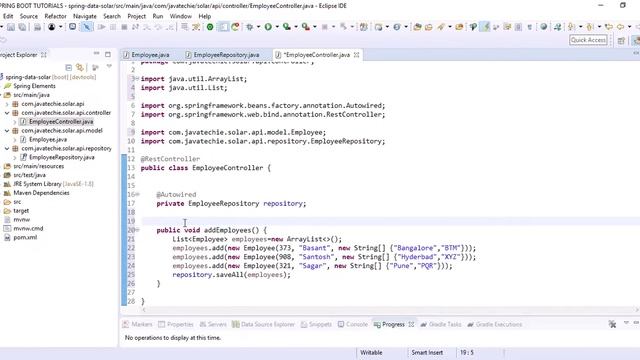This screenshot has width=640, height=360.
Task: Click the New Java Class icon
Action: (397, 27)
